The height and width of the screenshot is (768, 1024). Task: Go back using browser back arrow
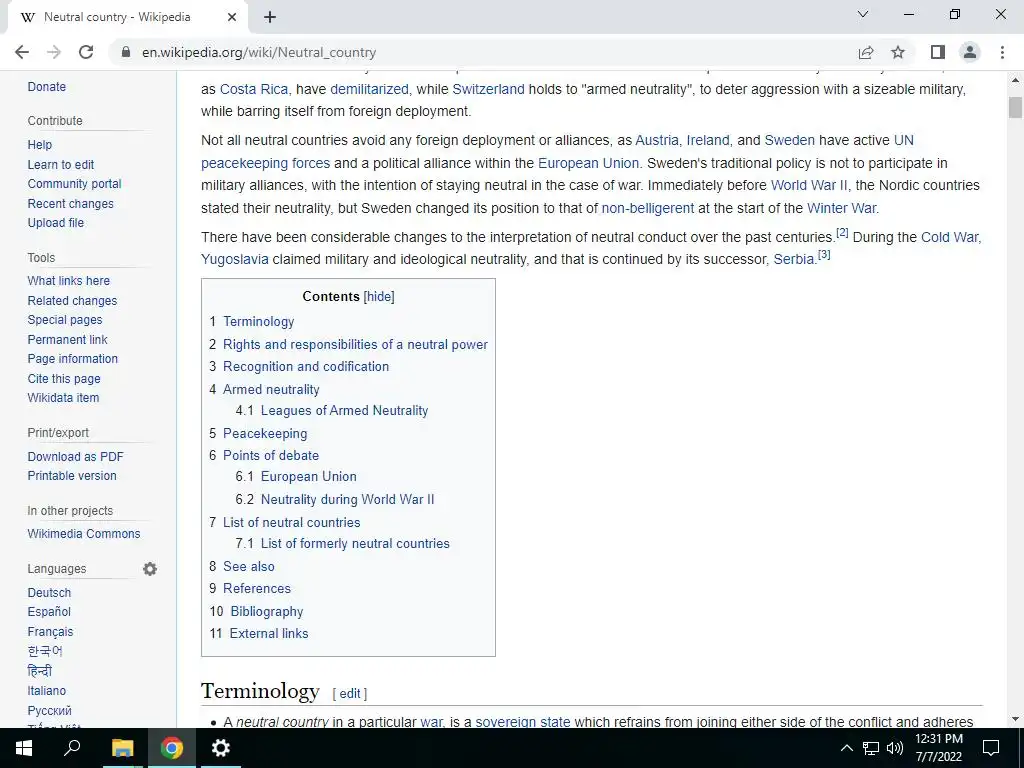tap(22, 52)
